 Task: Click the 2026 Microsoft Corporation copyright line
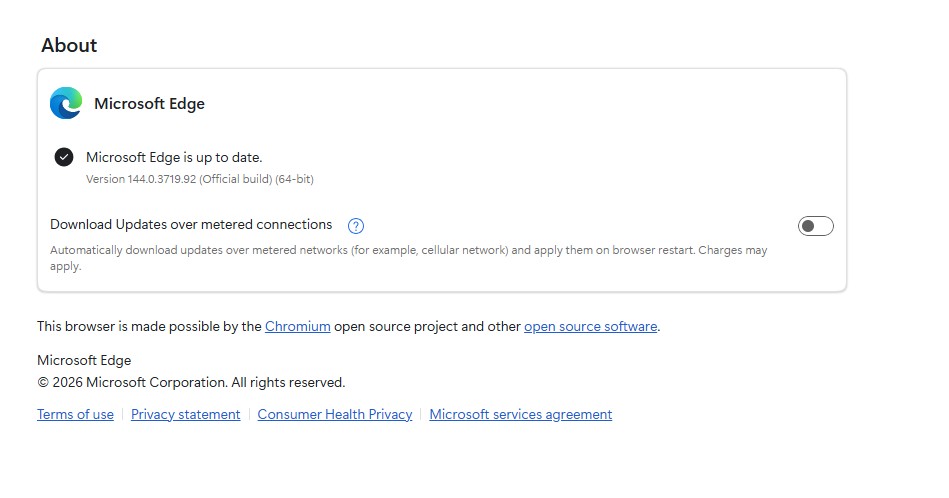click(x=191, y=382)
